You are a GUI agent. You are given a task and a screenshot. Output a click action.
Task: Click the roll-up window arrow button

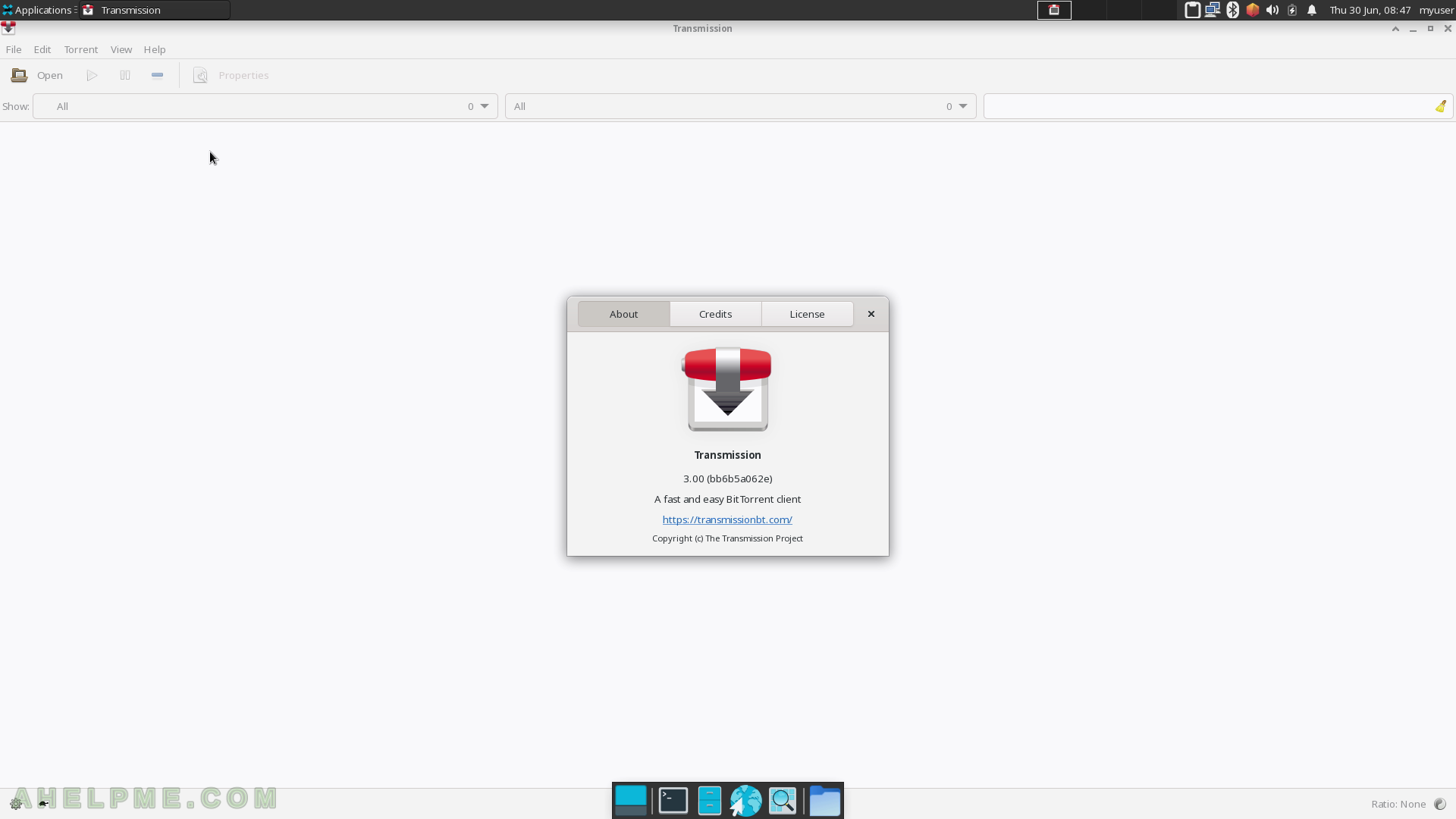(1395, 29)
